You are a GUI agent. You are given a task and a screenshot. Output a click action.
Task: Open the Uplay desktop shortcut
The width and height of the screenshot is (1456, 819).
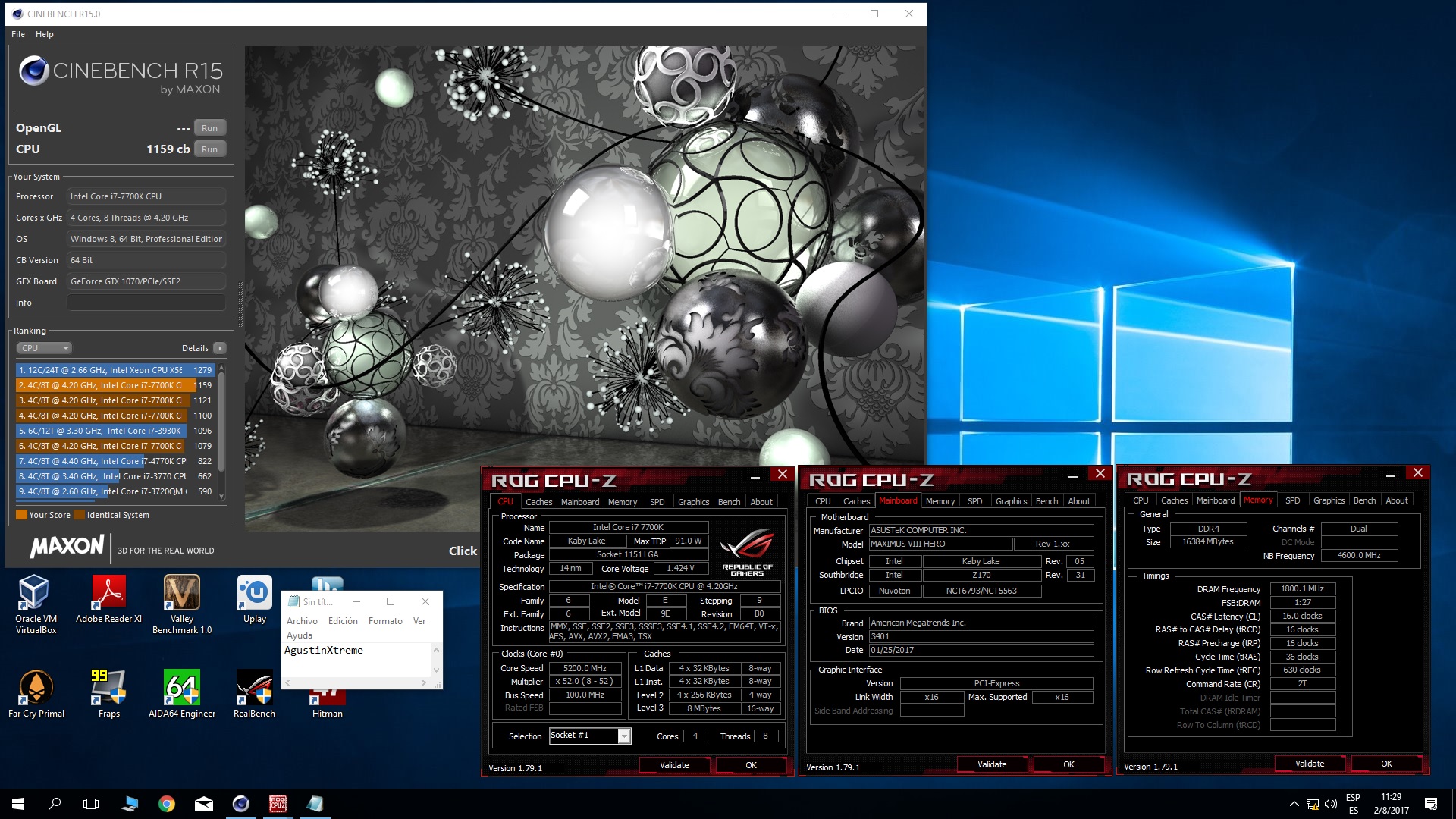(x=255, y=599)
